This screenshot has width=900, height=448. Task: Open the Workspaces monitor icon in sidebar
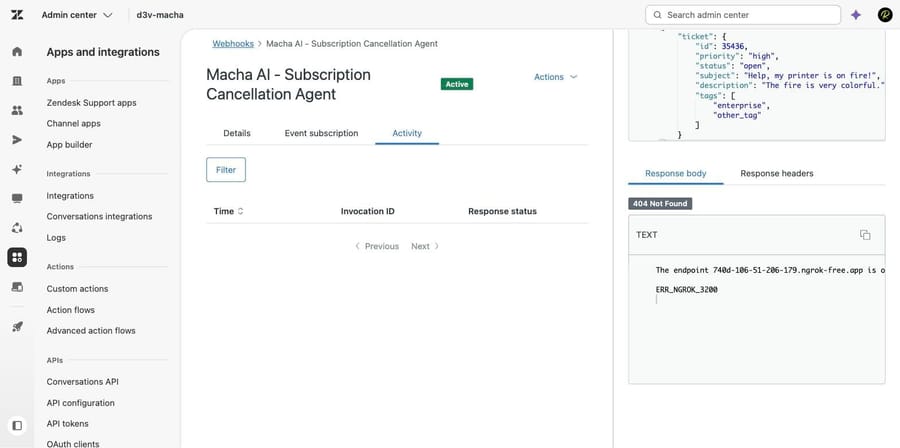point(17,198)
